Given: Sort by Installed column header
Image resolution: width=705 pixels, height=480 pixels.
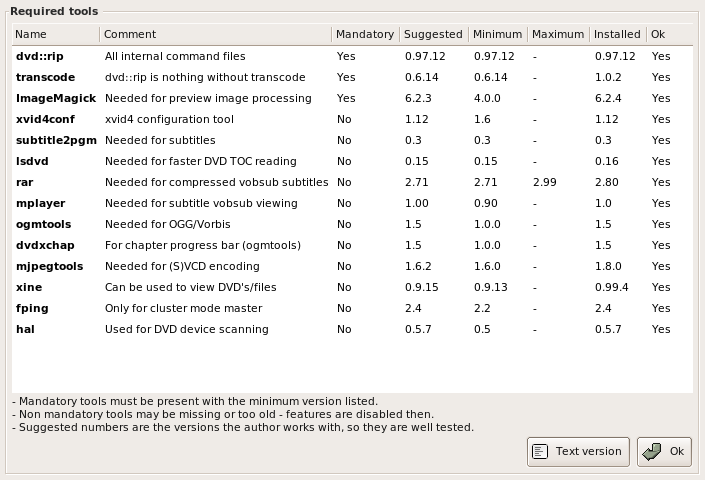Looking at the screenshot, I should [x=618, y=34].
